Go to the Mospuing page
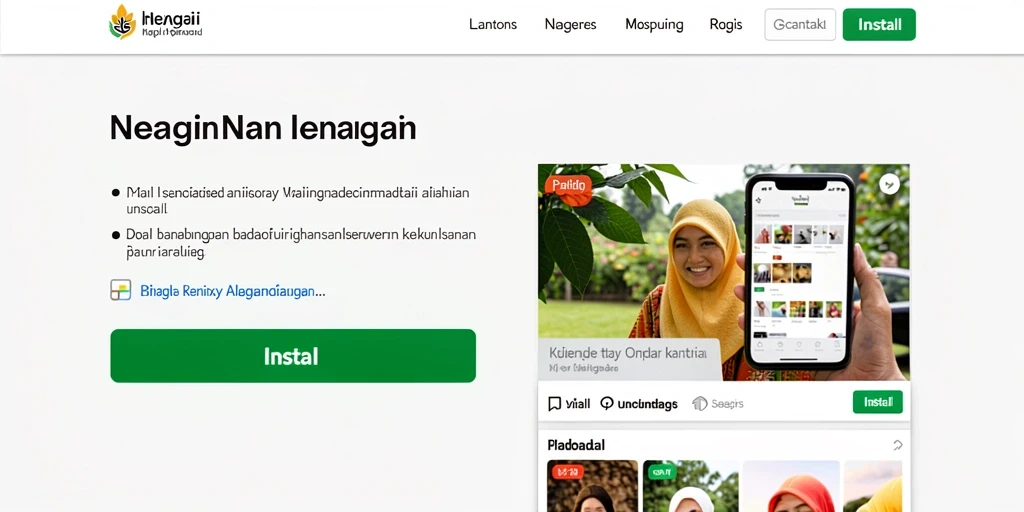1024x512 pixels. tap(654, 25)
